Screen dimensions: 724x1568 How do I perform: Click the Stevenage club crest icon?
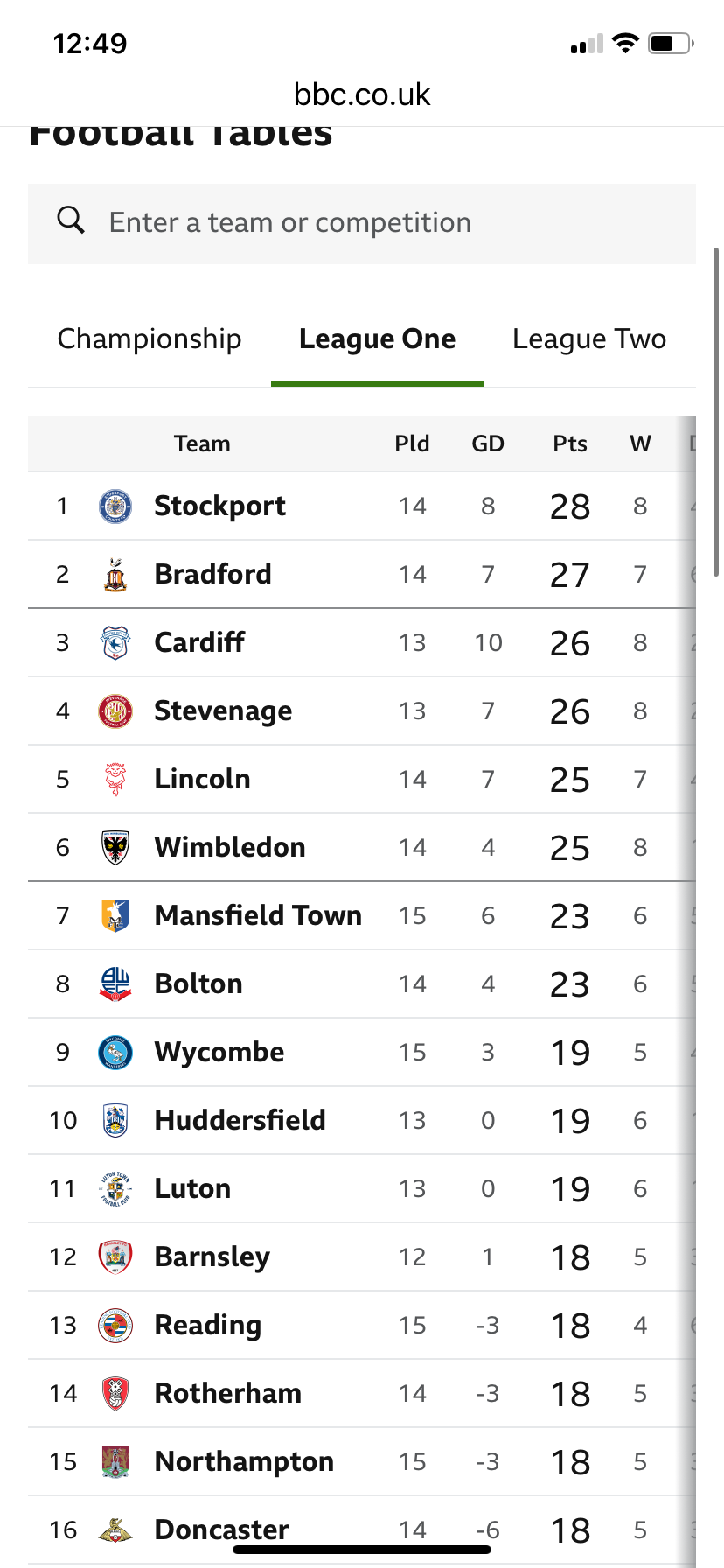[115, 711]
